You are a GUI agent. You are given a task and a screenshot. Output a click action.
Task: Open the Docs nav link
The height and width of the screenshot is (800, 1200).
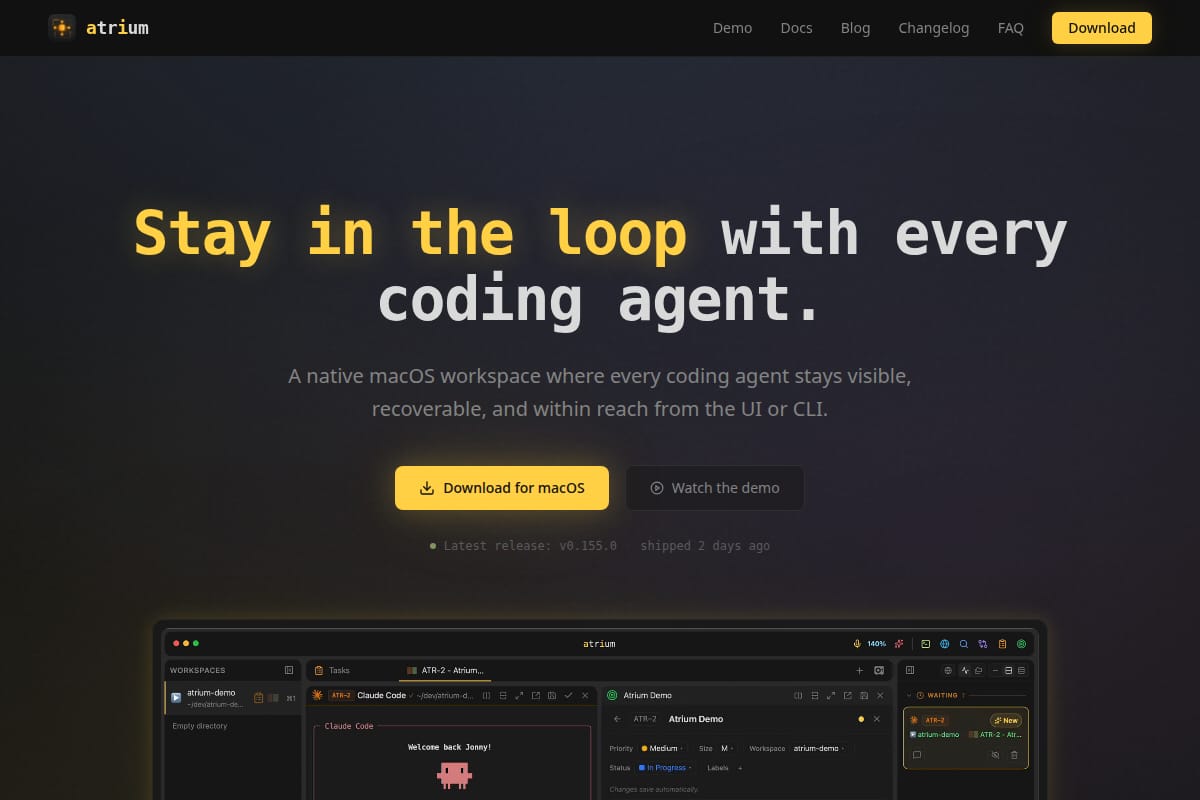coord(796,28)
